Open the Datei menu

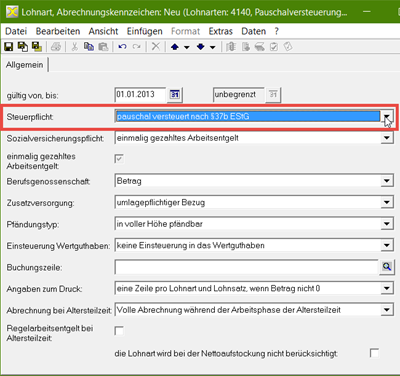point(16,31)
